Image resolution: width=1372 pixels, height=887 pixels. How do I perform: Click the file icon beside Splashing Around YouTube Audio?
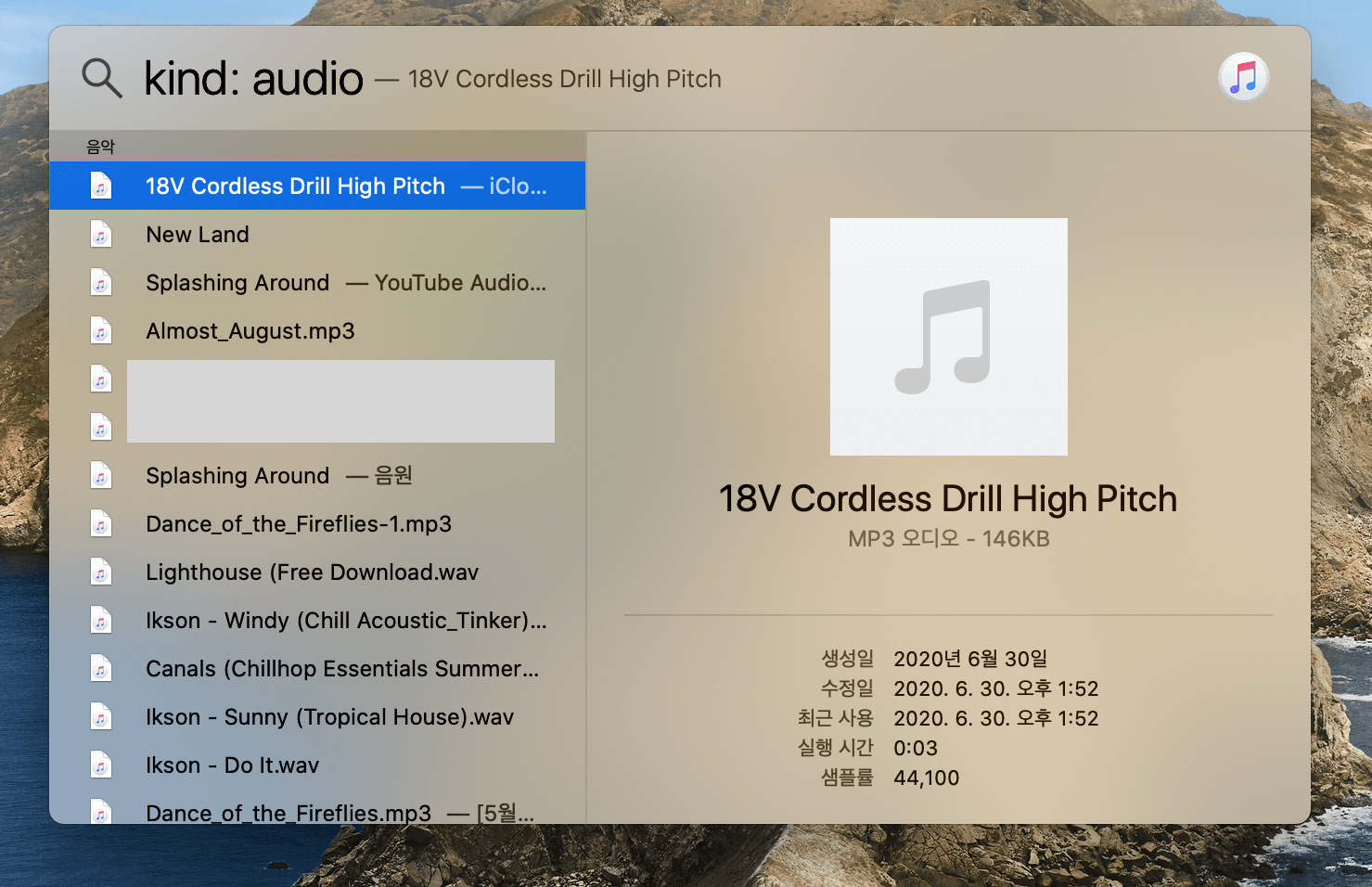101,282
